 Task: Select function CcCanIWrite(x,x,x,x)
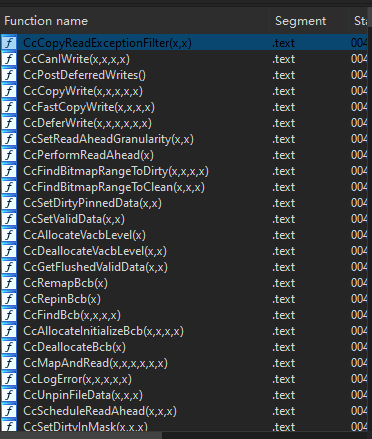[x=76, y=59]
